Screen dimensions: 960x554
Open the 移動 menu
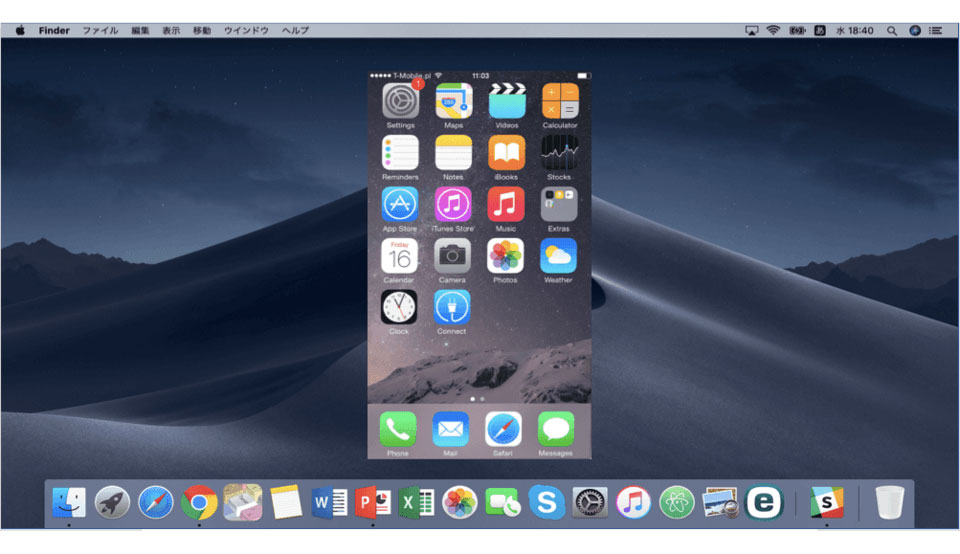202,31
